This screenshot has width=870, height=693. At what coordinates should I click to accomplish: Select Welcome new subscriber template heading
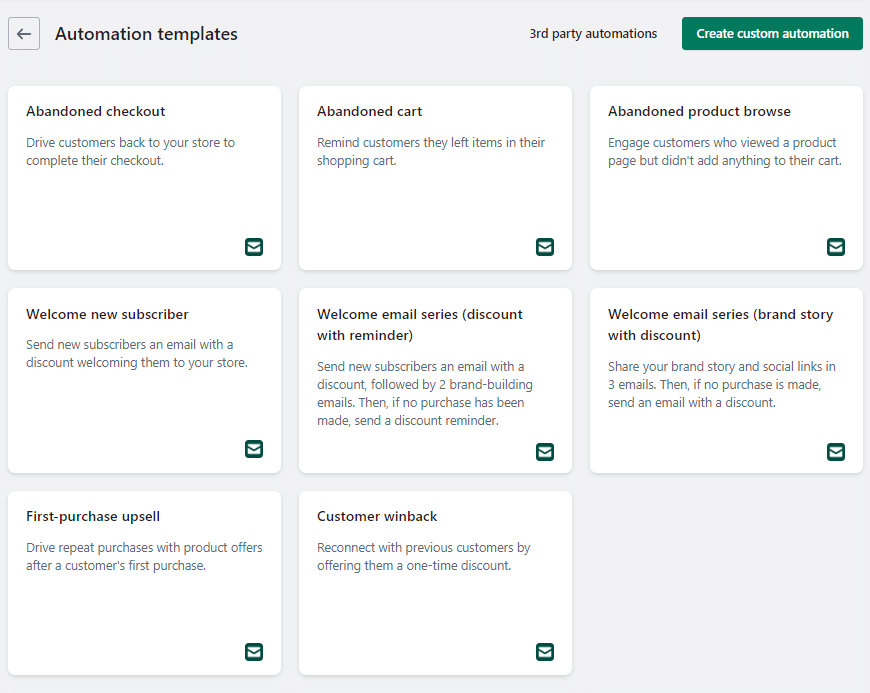click(107, 315)
